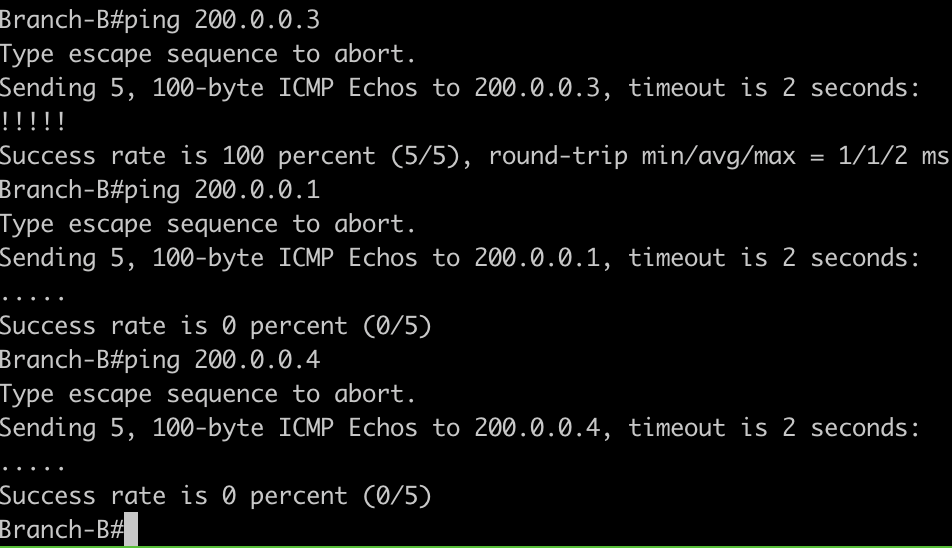Click the "ping 200.0.0.4" command line

tap(160, 359)
